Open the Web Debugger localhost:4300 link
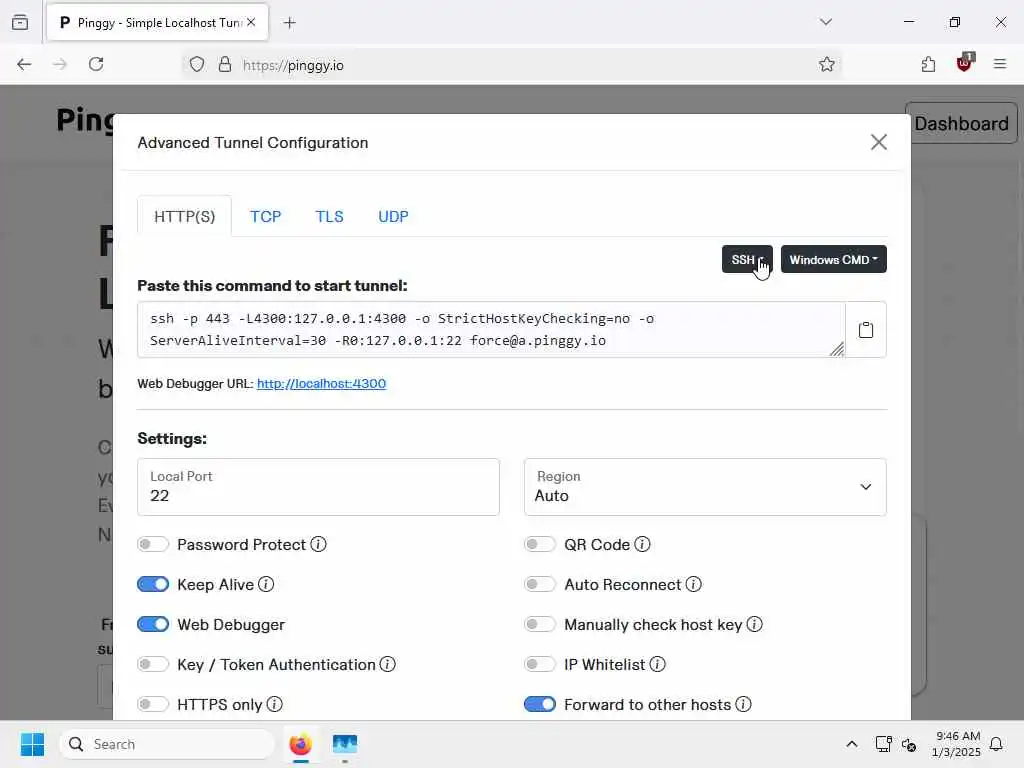 click(321, 383)
